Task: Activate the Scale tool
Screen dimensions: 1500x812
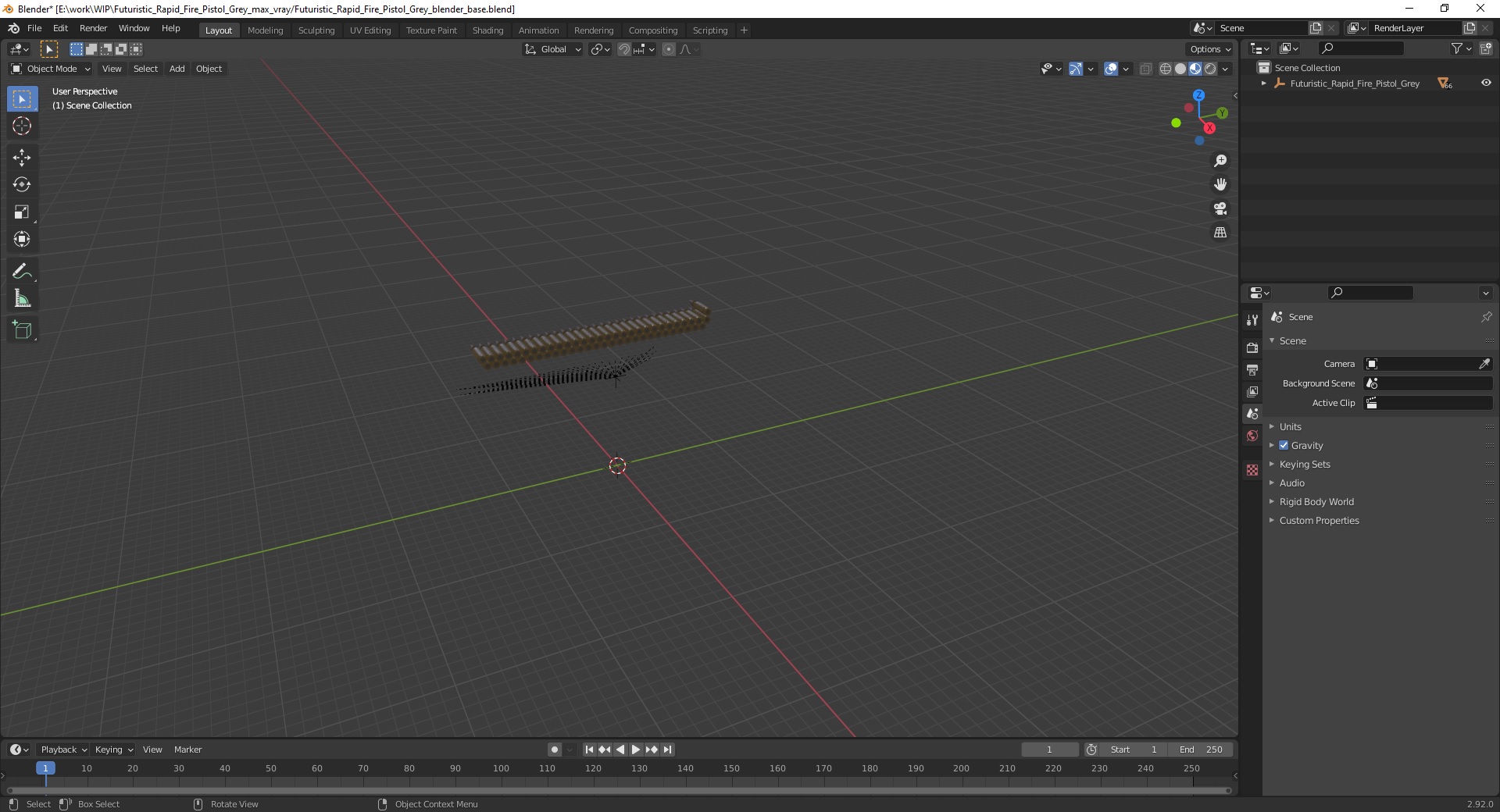Action: pyautogui.click(x=22, y=212)
